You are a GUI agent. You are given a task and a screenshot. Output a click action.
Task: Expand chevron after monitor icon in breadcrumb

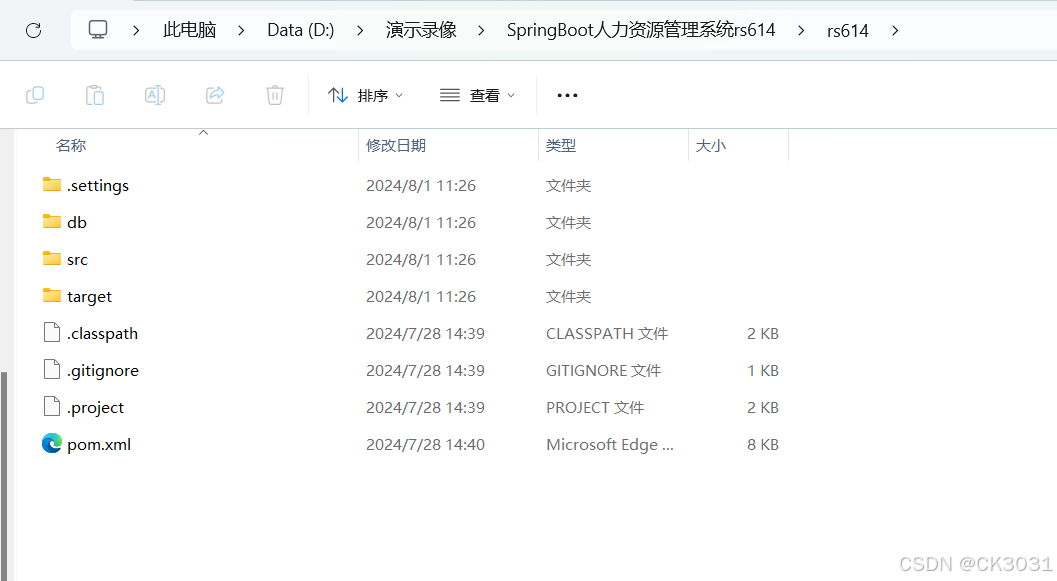point(136,30)
